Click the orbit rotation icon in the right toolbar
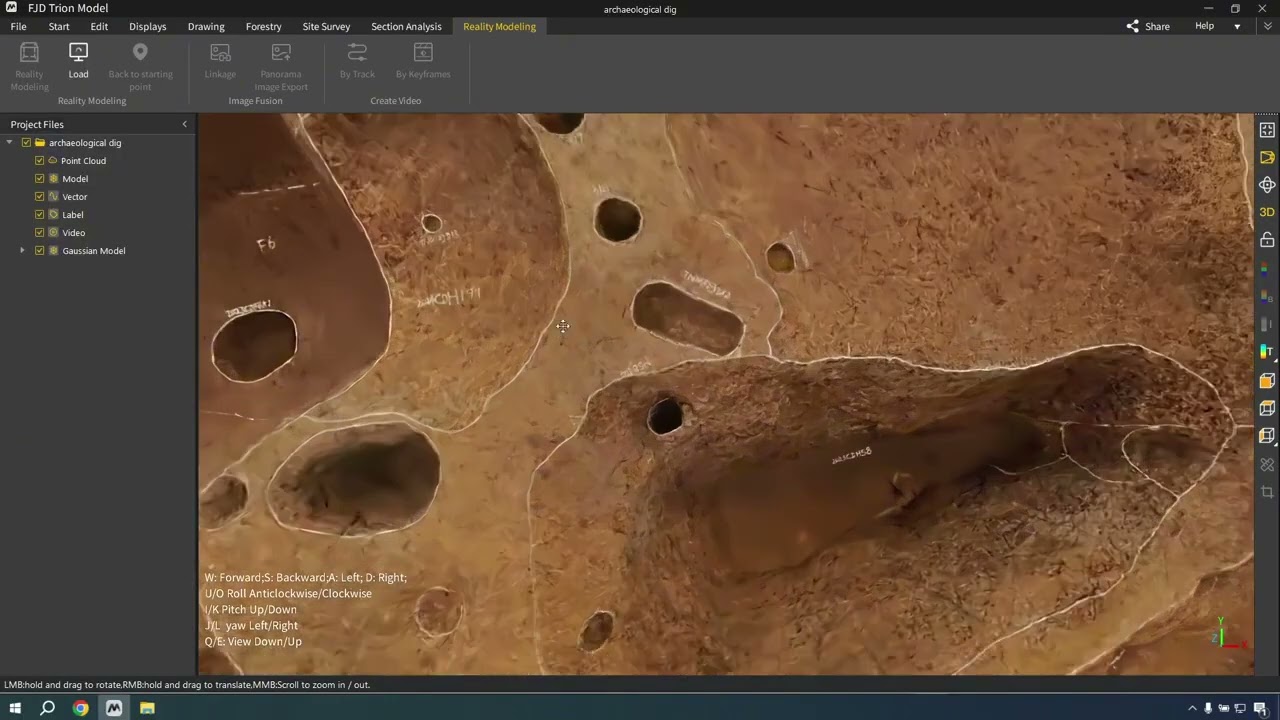This screenshot has height=720, width=1280. coord(1267,185)
